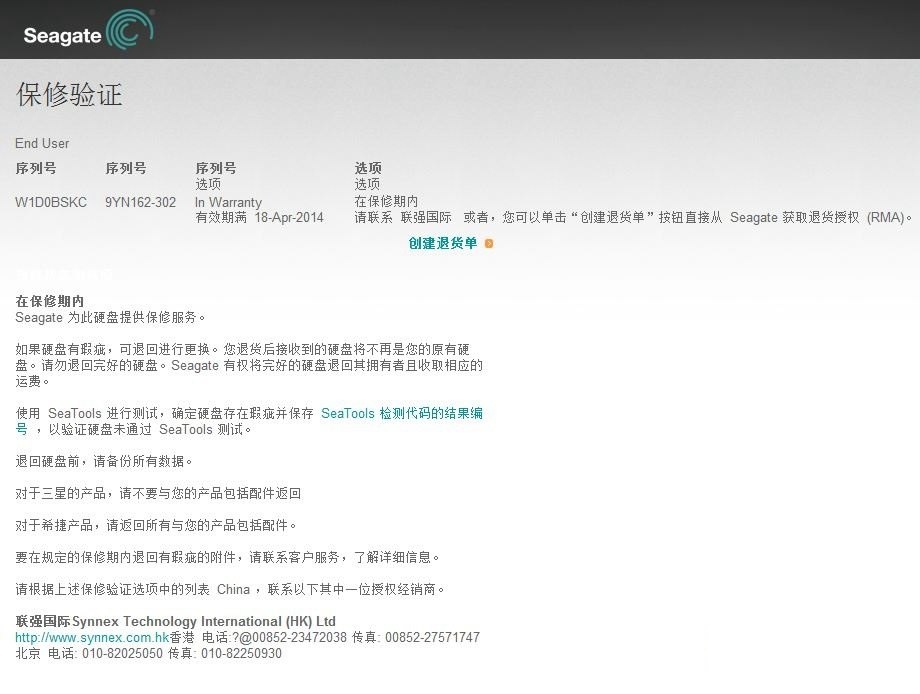
Task: Click the 选项 bold column header
Action: pyautogui.click(x=368, y=168)
